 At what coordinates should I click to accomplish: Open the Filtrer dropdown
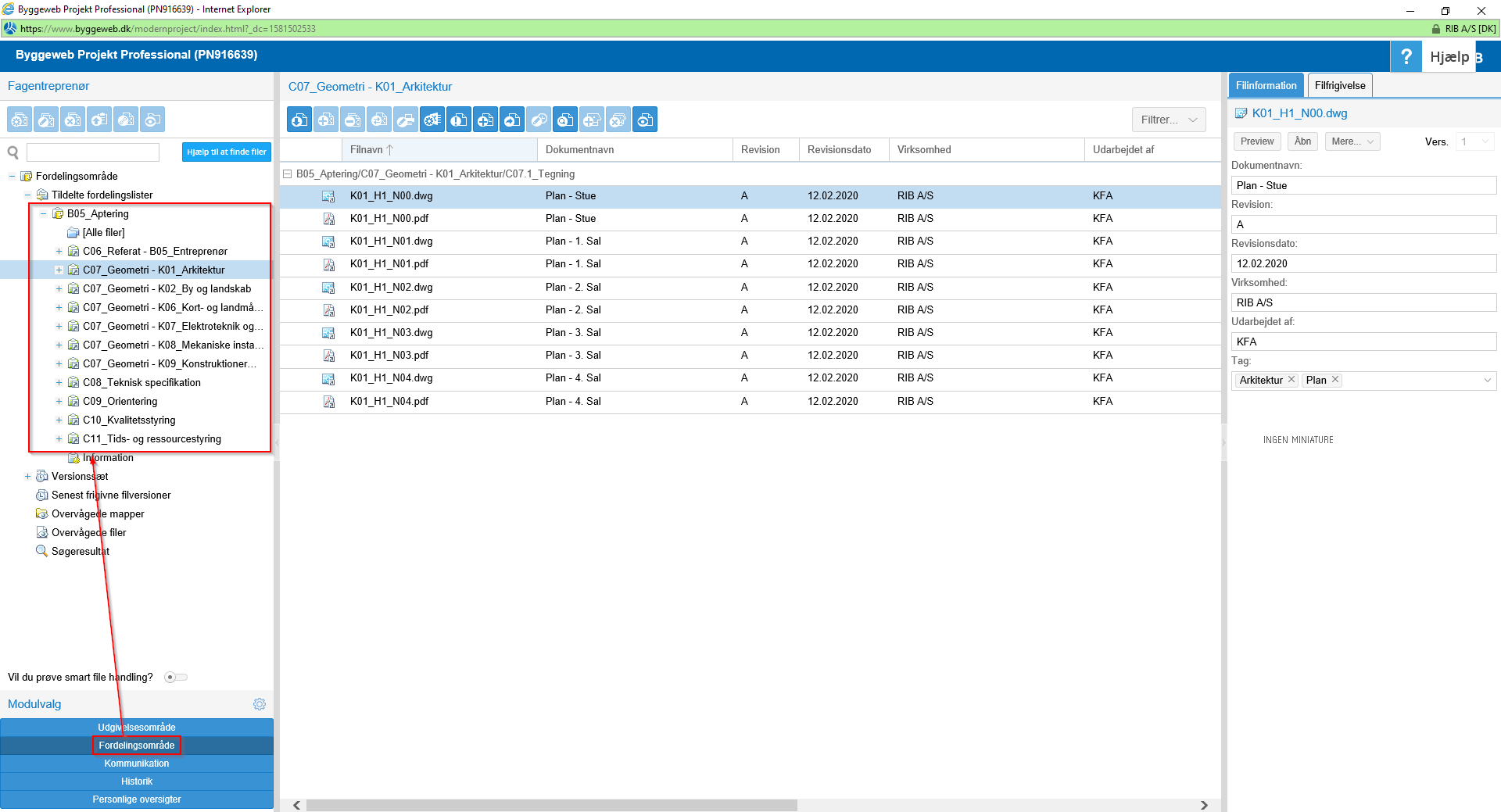[1168, 120]
